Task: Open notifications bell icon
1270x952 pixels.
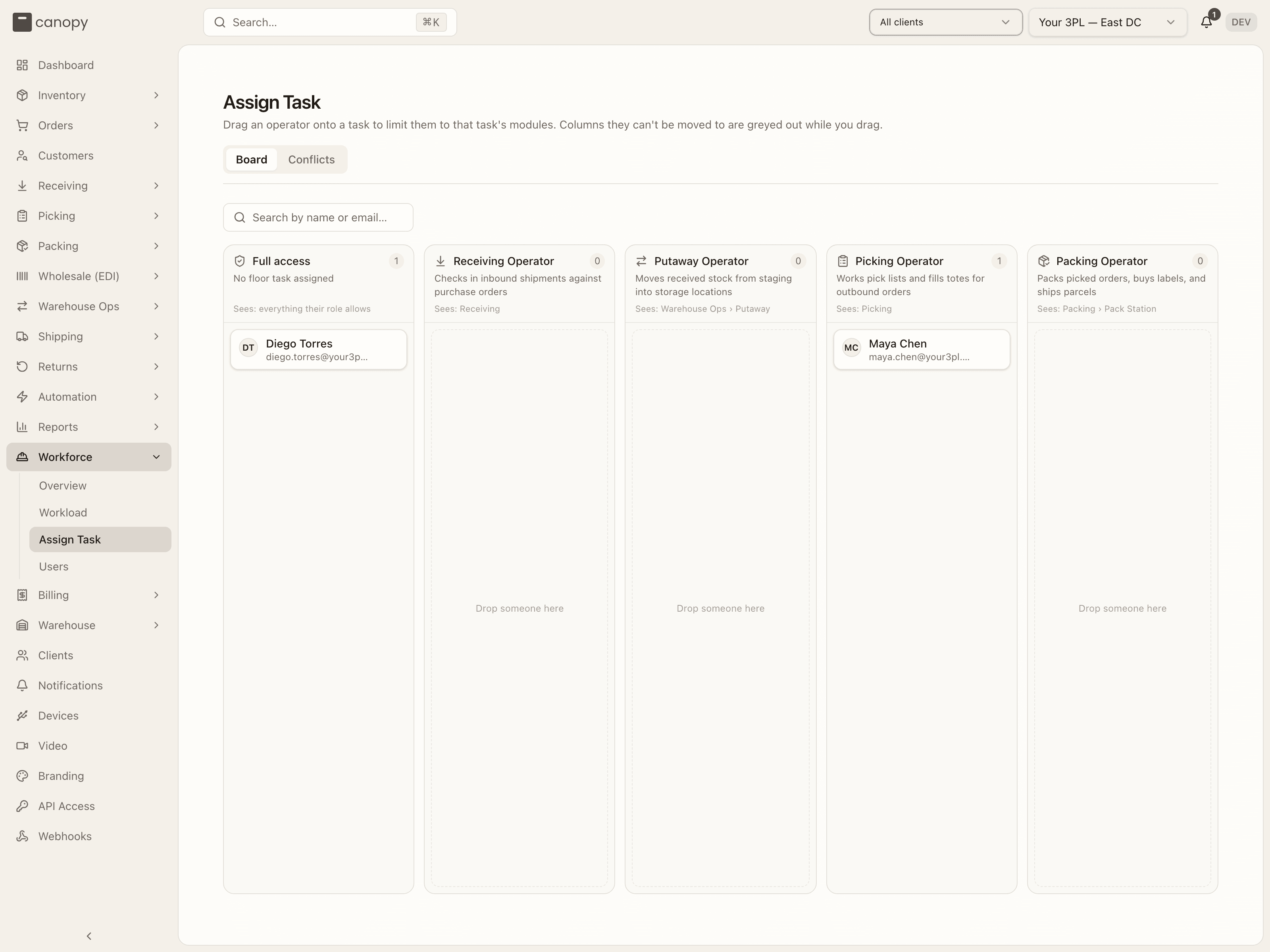Action: tap(1206, 22)
